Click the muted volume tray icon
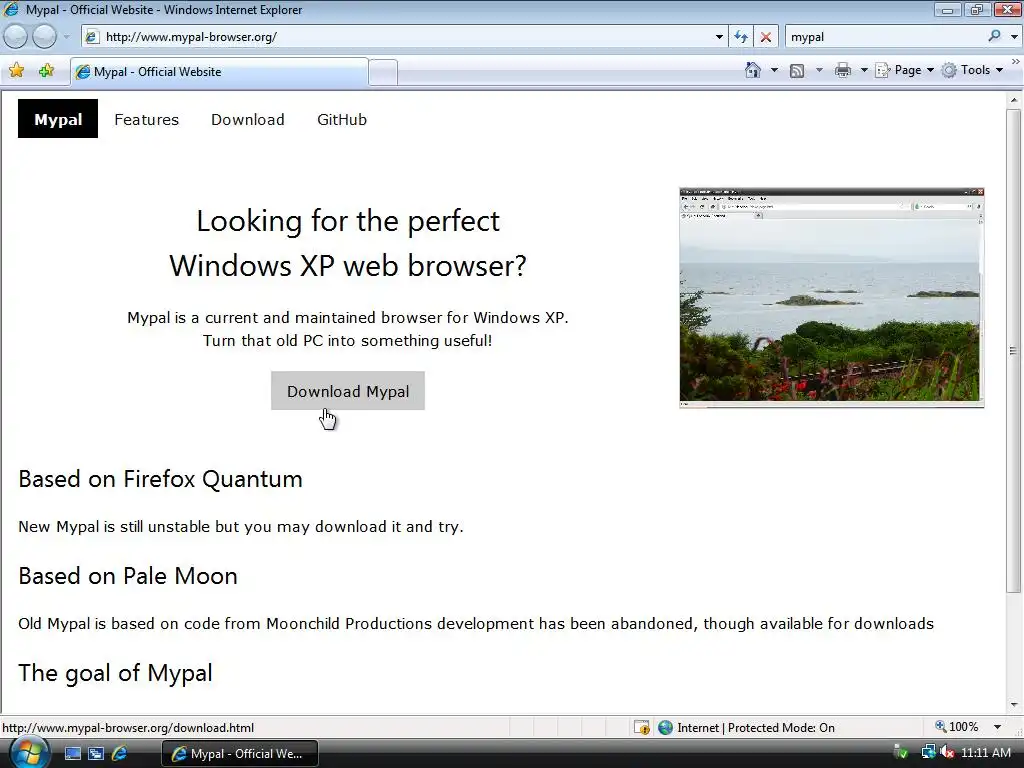Image resolution: width=1024 pixels, height=768 pixels. click(x=946, y=753)
